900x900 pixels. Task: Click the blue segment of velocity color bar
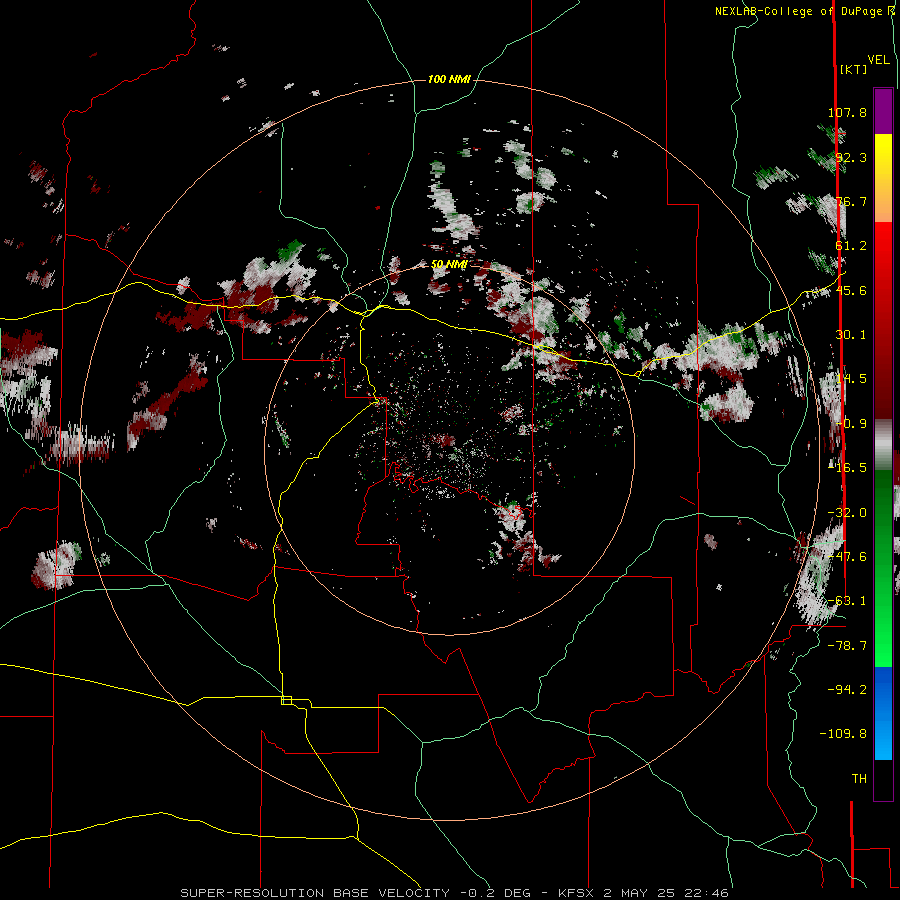pos(883,713)
